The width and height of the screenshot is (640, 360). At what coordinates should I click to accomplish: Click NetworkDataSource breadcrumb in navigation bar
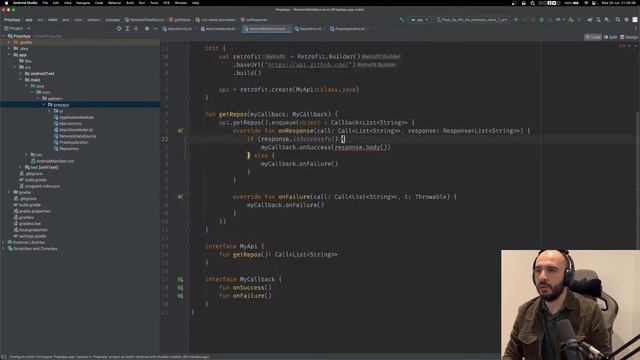point(144,20)
